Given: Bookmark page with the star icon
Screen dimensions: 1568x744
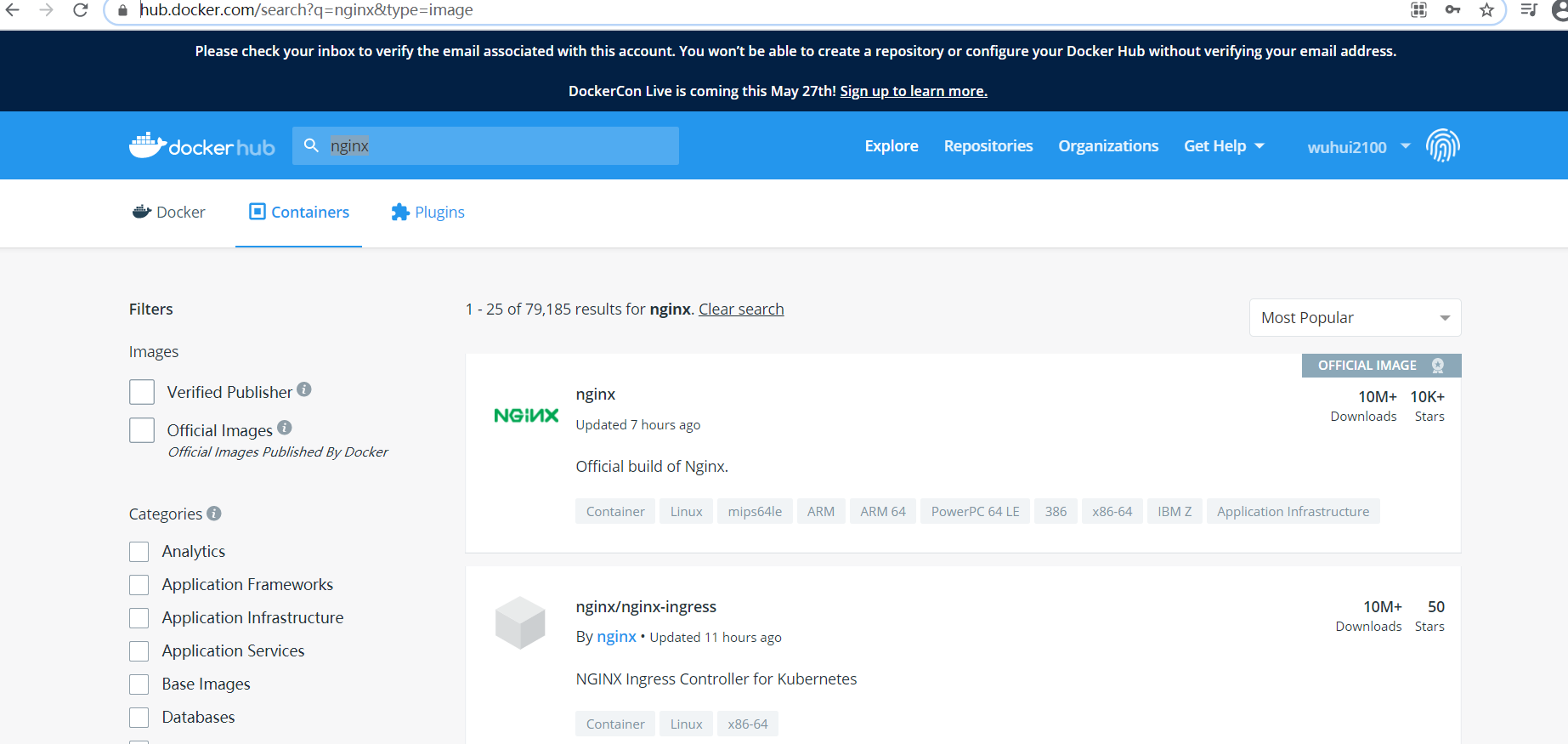Looking at the screenshot, I should pyautogui.click(x=1486, y=10).
